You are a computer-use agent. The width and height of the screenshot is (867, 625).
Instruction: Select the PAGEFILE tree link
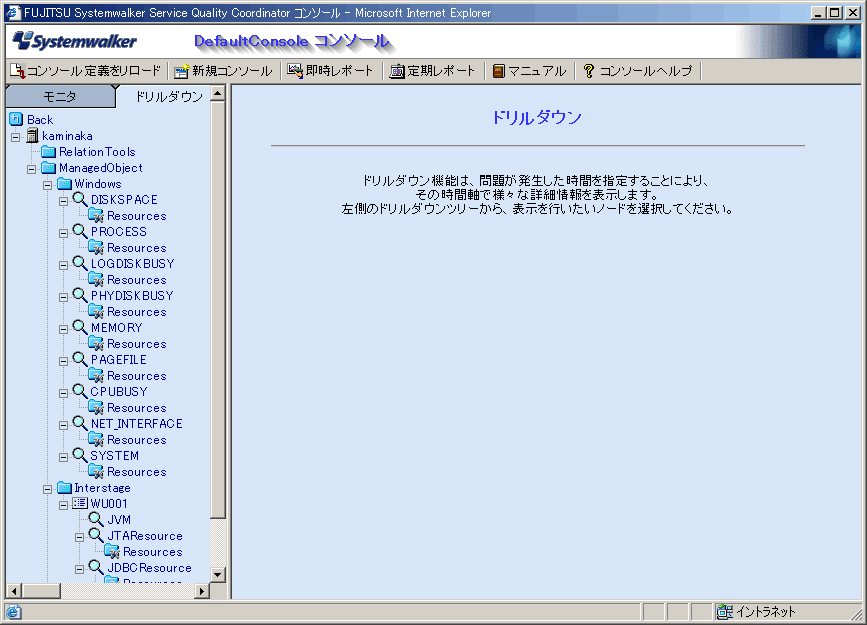point(119,360)
